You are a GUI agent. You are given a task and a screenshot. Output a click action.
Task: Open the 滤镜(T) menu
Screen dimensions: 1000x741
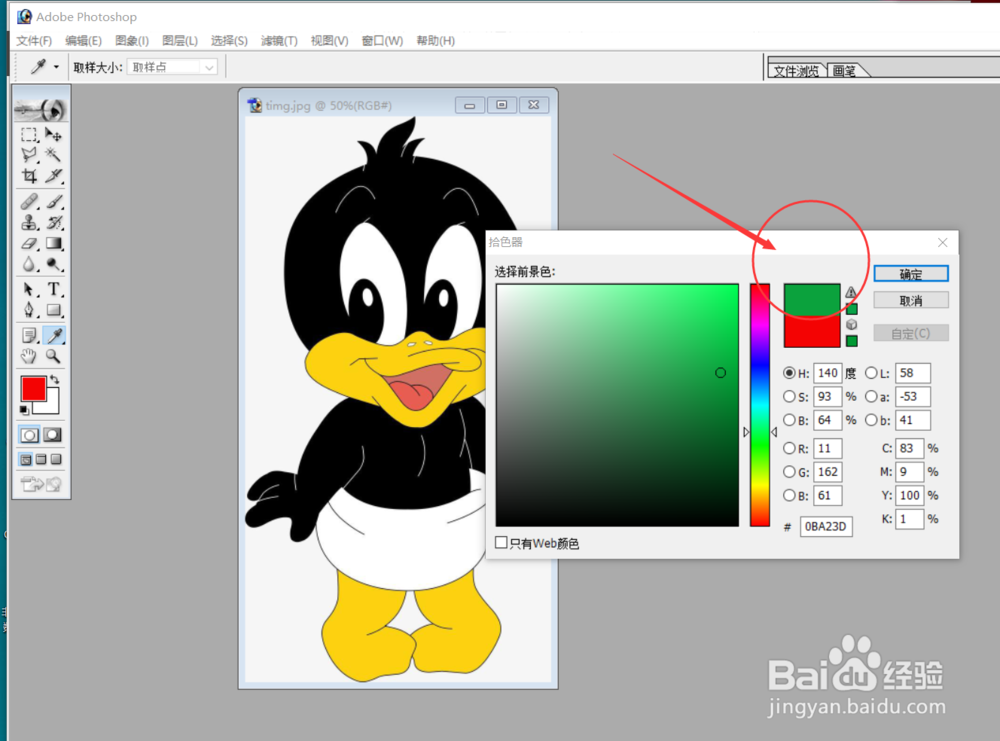pyautogui.click(x=279, y=41)
